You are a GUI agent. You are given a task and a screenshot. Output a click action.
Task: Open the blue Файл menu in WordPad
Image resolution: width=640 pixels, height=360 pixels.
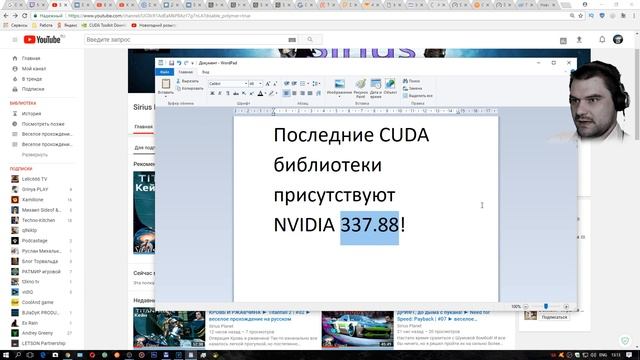[164, 72]
